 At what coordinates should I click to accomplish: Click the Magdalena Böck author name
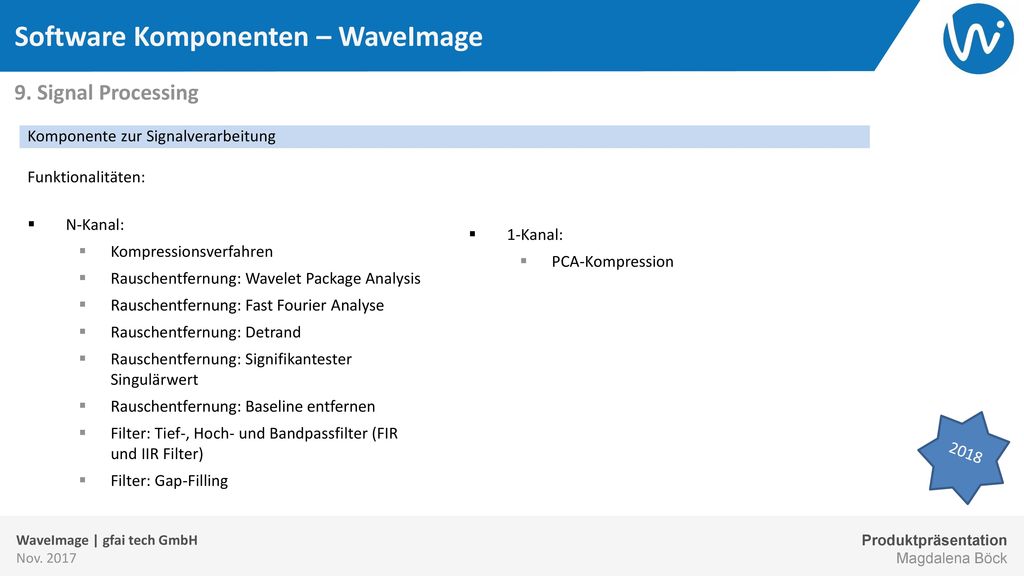click(952, 558)
